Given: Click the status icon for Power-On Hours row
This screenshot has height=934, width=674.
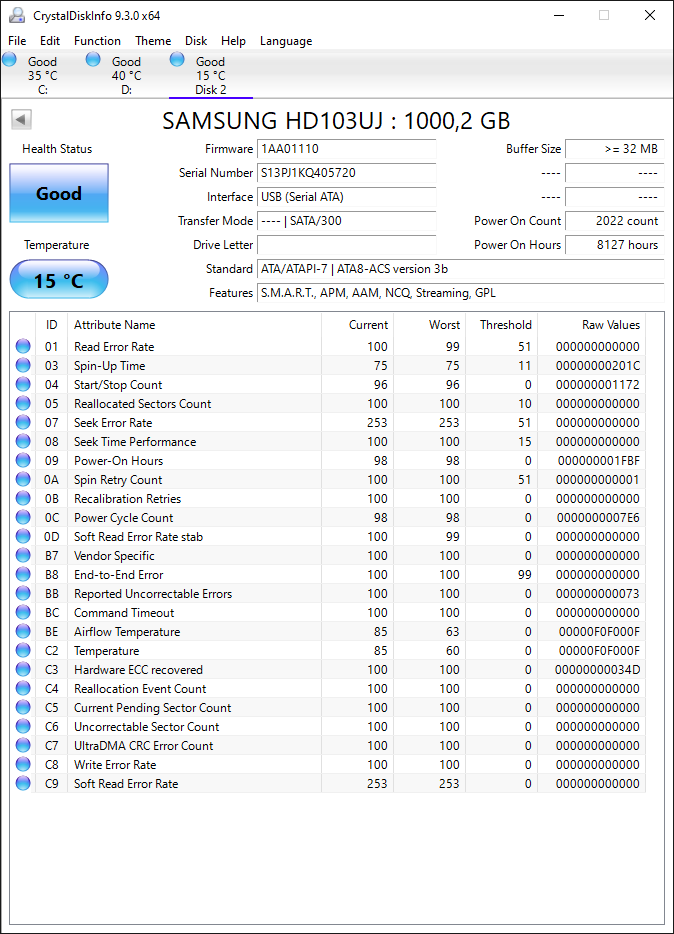Looking at the screenshot, I should pyautogui.click(x=23, y=460).
